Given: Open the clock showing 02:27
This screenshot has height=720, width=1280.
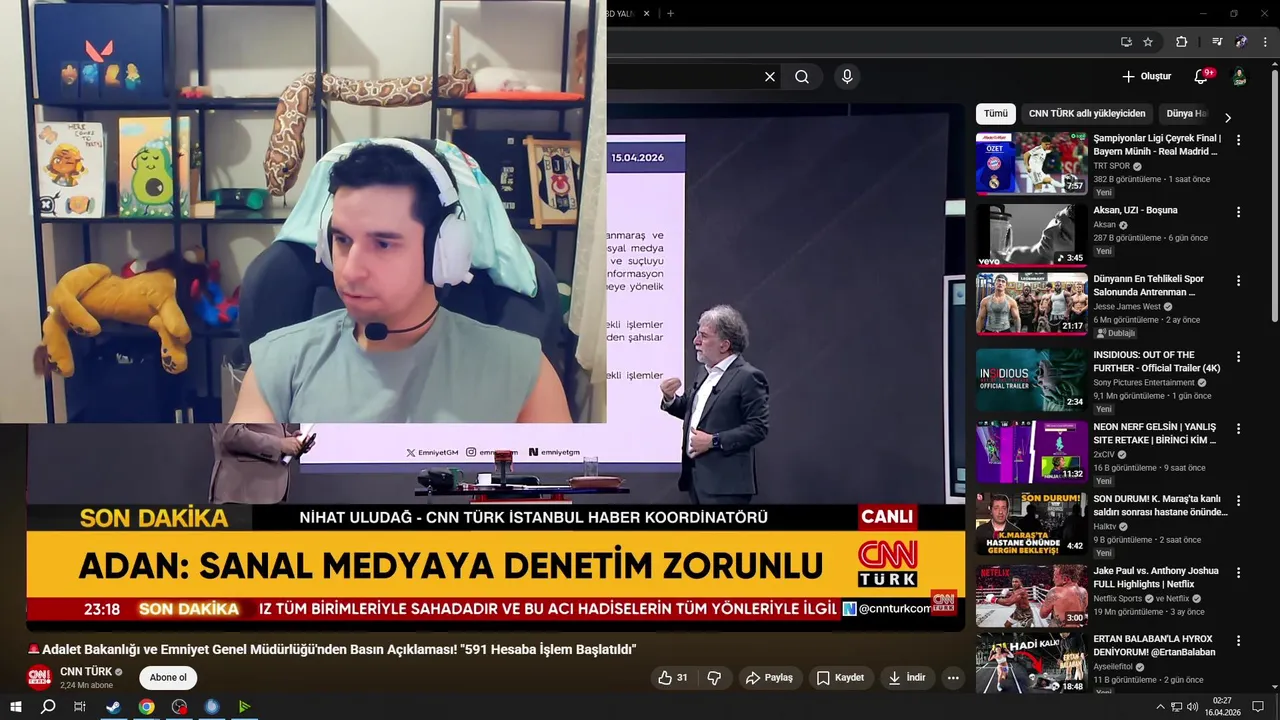Looking at the screenshot, I should (1222, 707).
